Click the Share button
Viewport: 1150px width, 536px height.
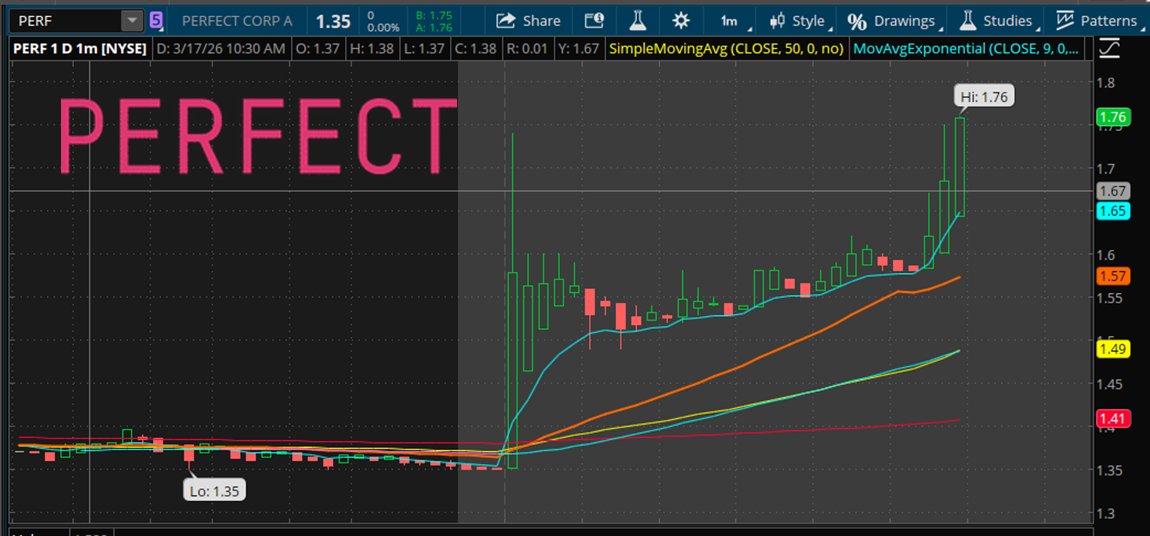click(x=528, y=21)
